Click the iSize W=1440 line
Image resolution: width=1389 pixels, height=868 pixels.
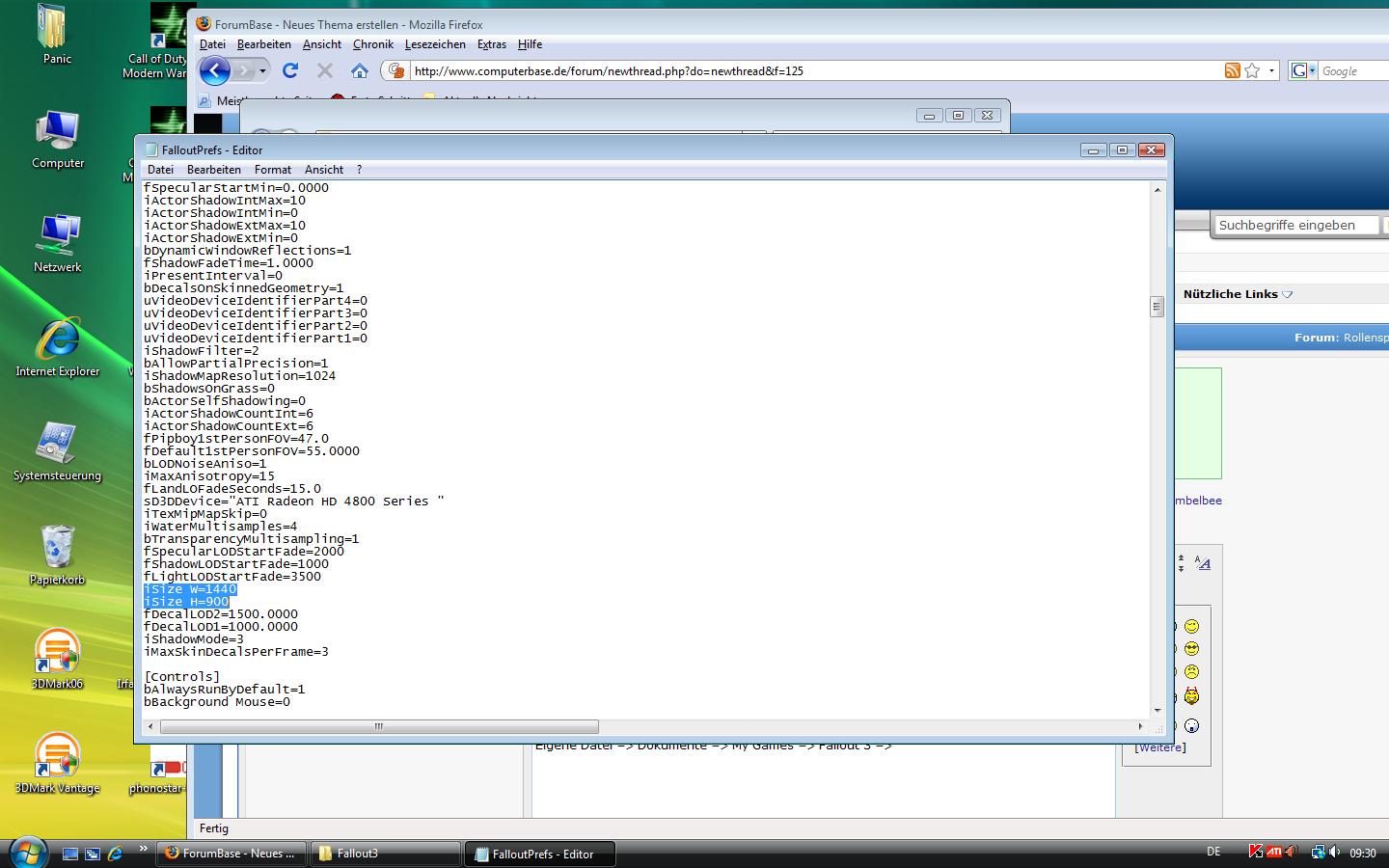[x=190, y=589]
